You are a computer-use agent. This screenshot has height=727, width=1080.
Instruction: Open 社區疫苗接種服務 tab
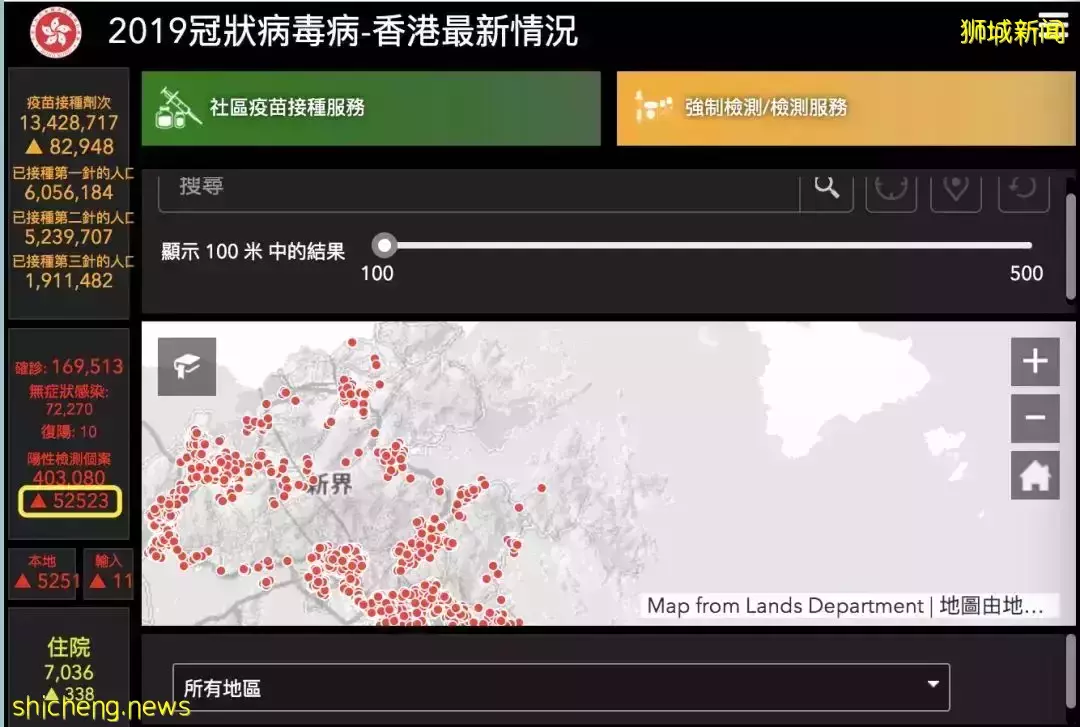[x=370, y=108]
